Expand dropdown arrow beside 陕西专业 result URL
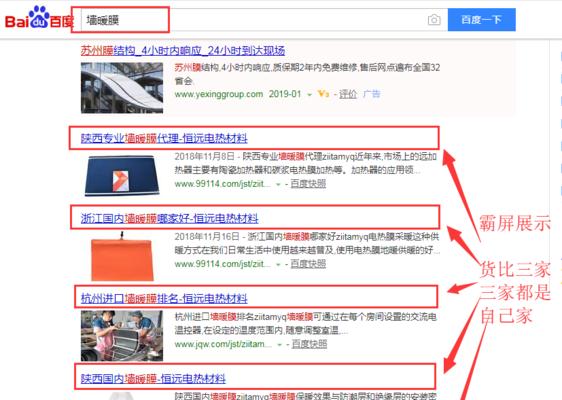The width and height of the screenshot is (562, 400). (x=278, y=184)
